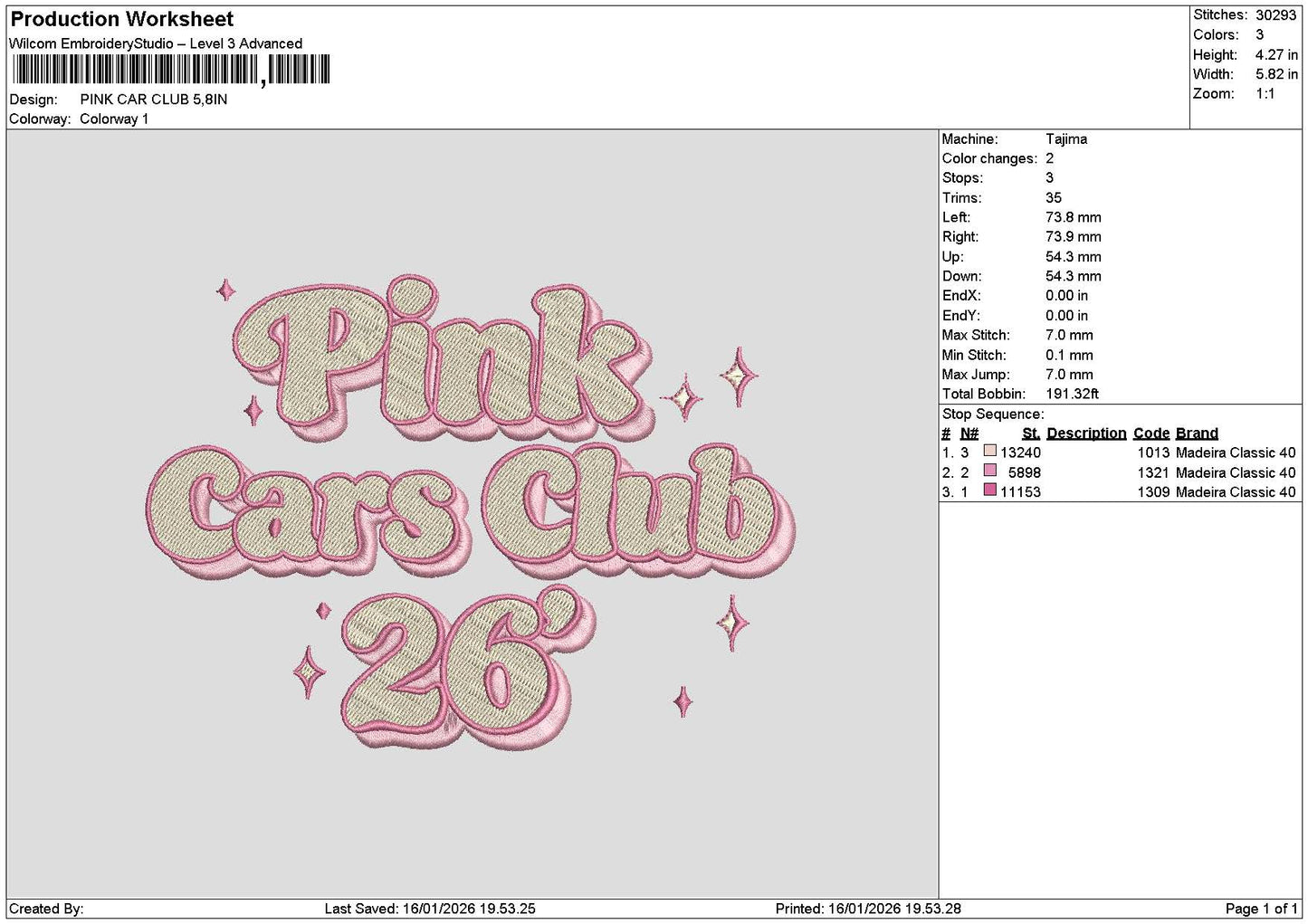Click the Stitches value 30293
This screenshot has width=1308, height=924.
point(1275,15)
